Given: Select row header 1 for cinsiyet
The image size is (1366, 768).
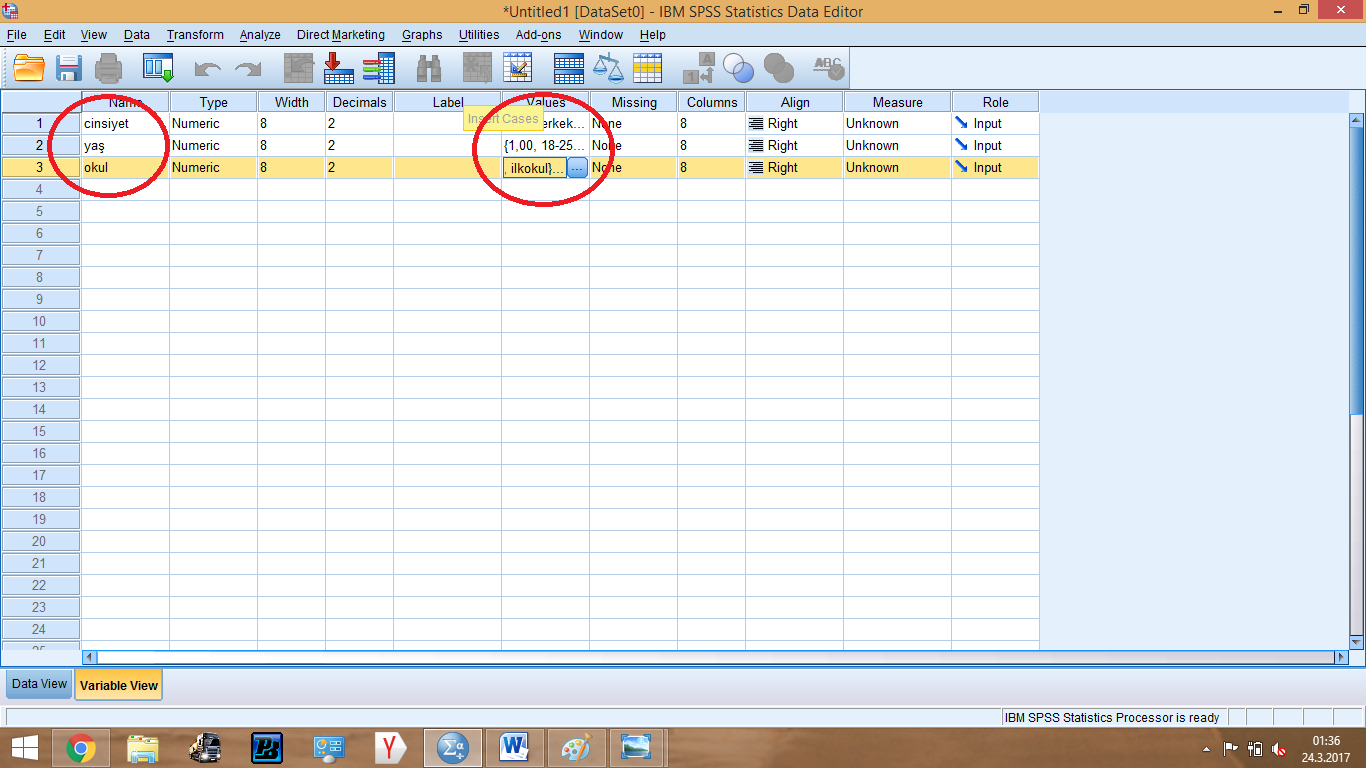Looking at the screenshot, I should (x=40, y=124).
